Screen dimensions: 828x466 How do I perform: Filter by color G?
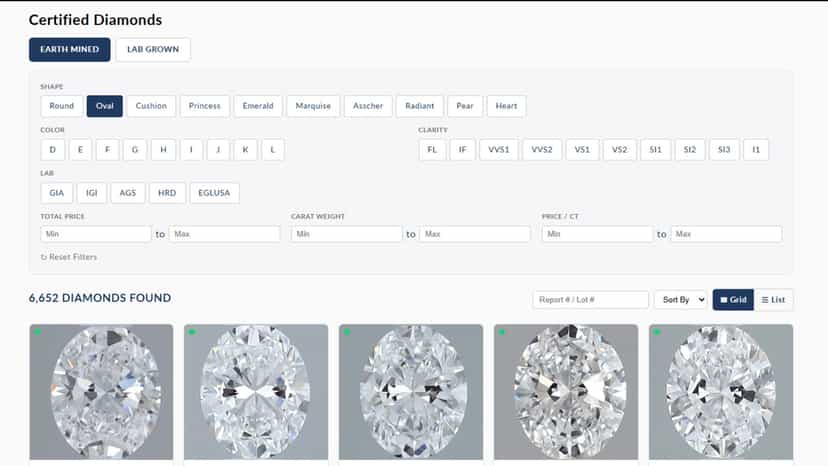[135, 150]
